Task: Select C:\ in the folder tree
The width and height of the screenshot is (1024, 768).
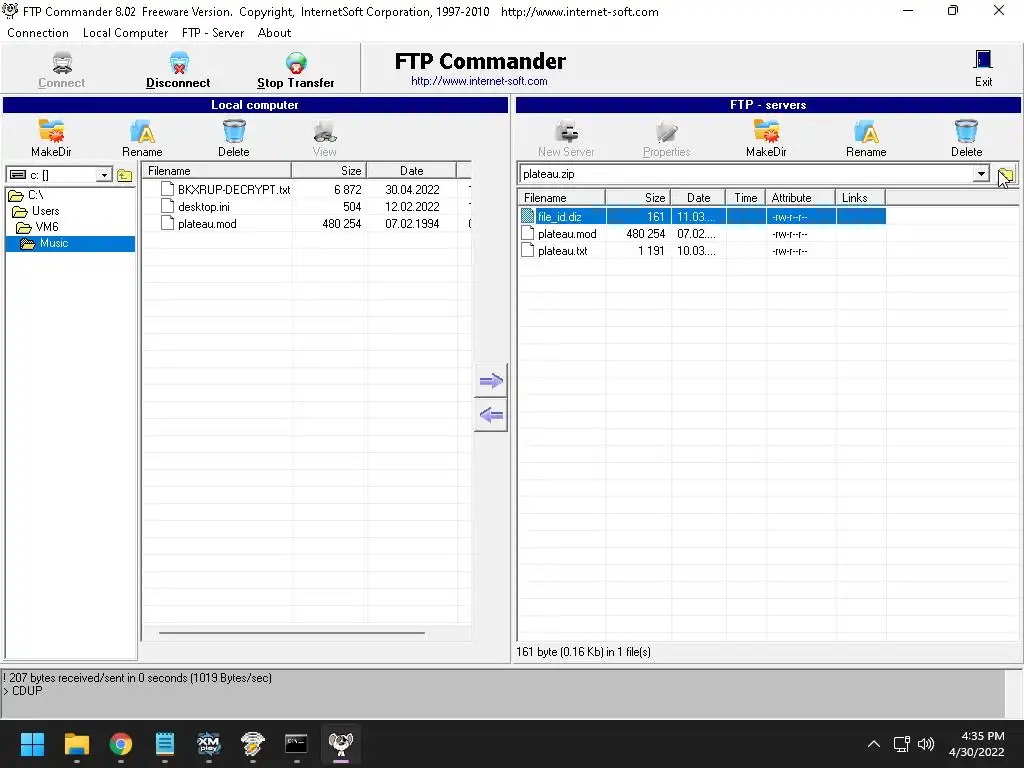Action: click(x=35, y=195)
